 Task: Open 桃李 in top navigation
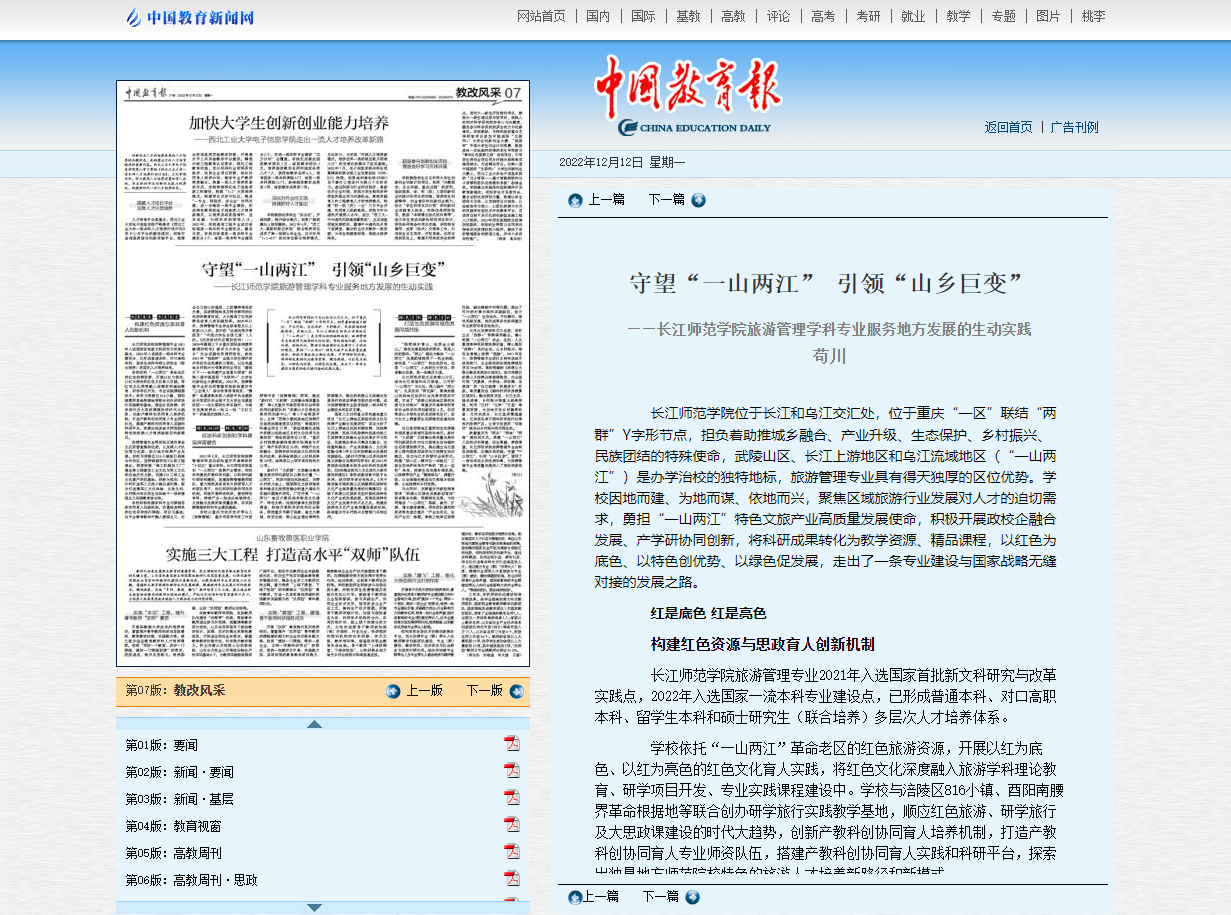click(x=1093, y=16)
